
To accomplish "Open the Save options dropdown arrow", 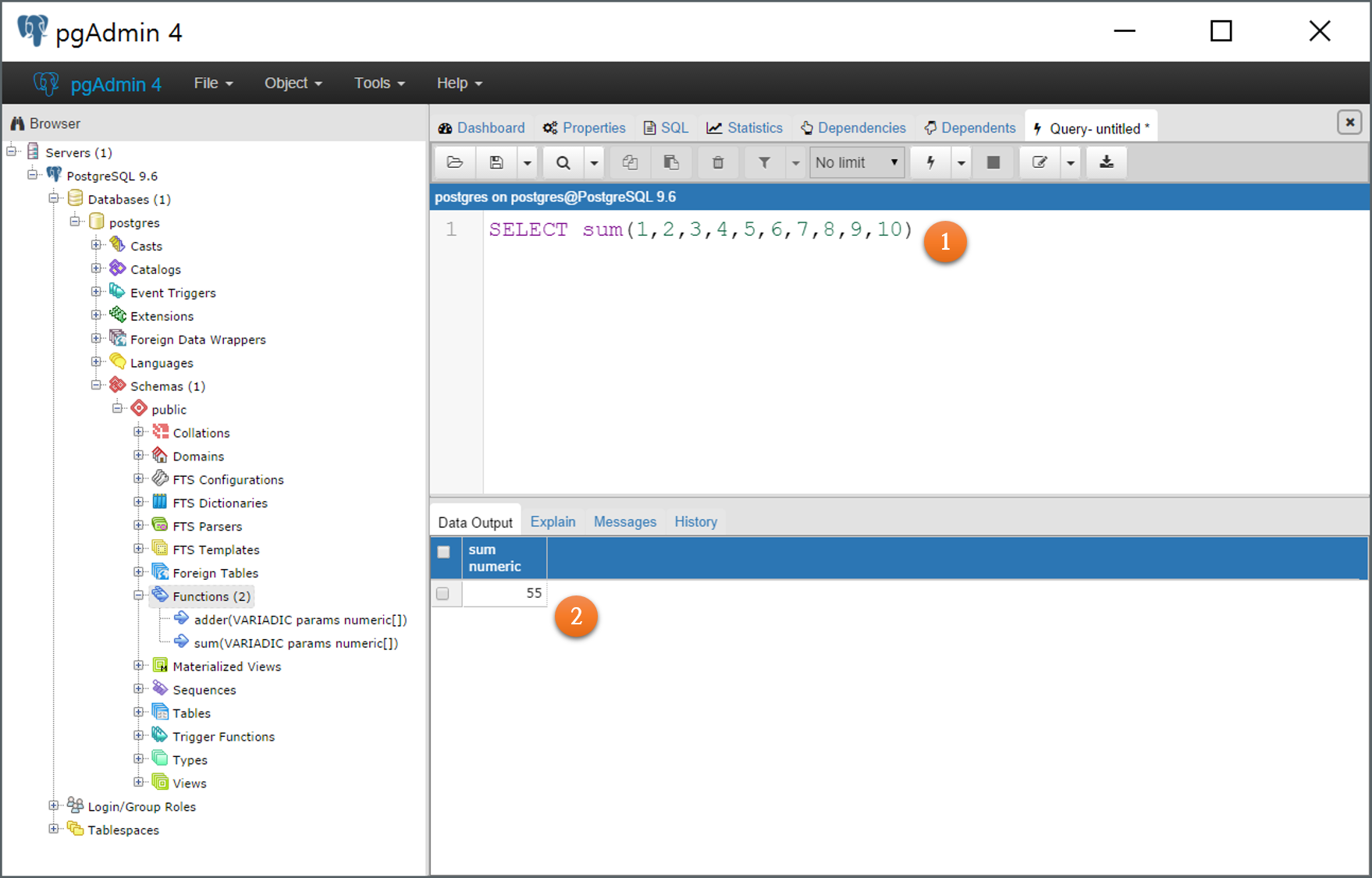I will tap(528, 162).
